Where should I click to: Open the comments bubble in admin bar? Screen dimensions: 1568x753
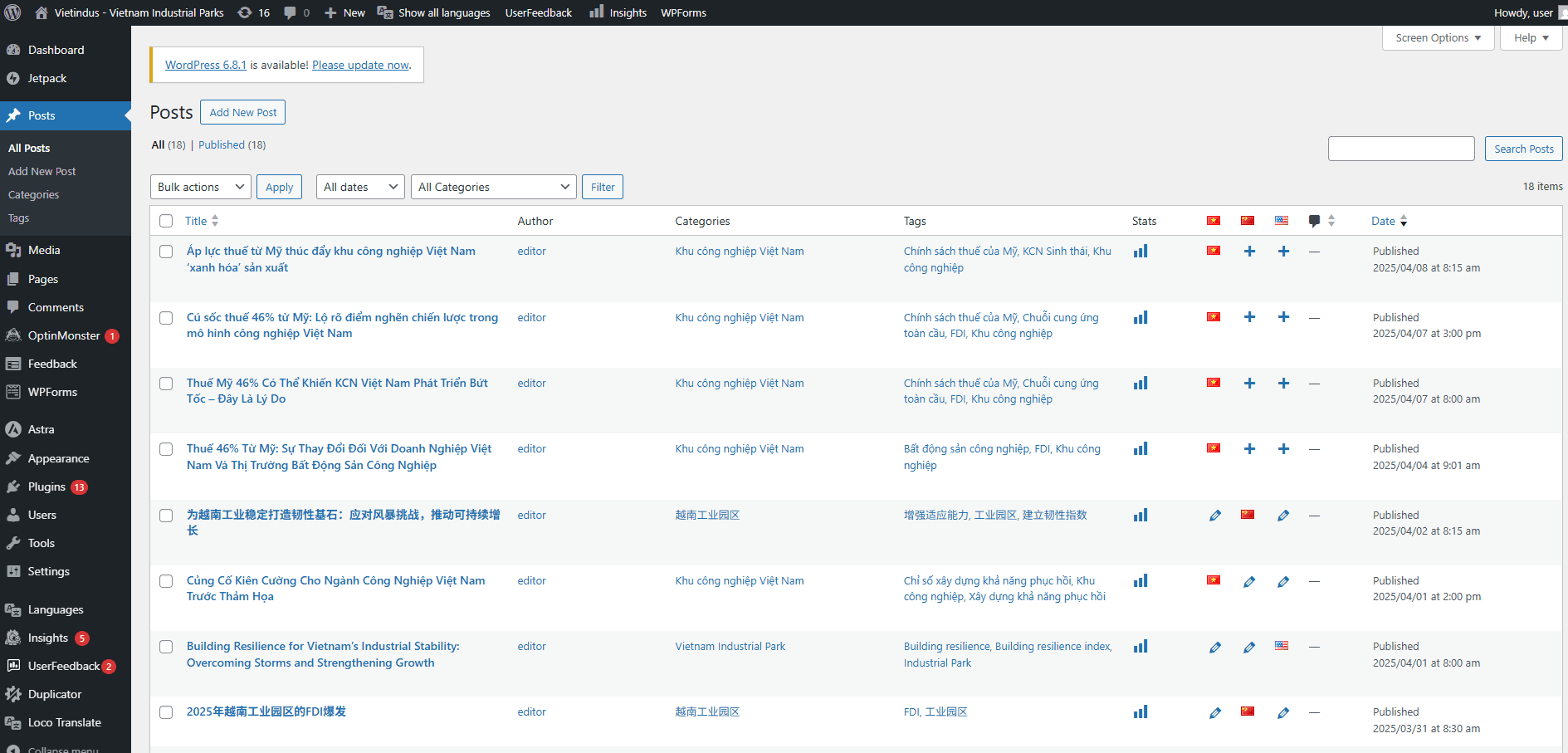point(296,12)
